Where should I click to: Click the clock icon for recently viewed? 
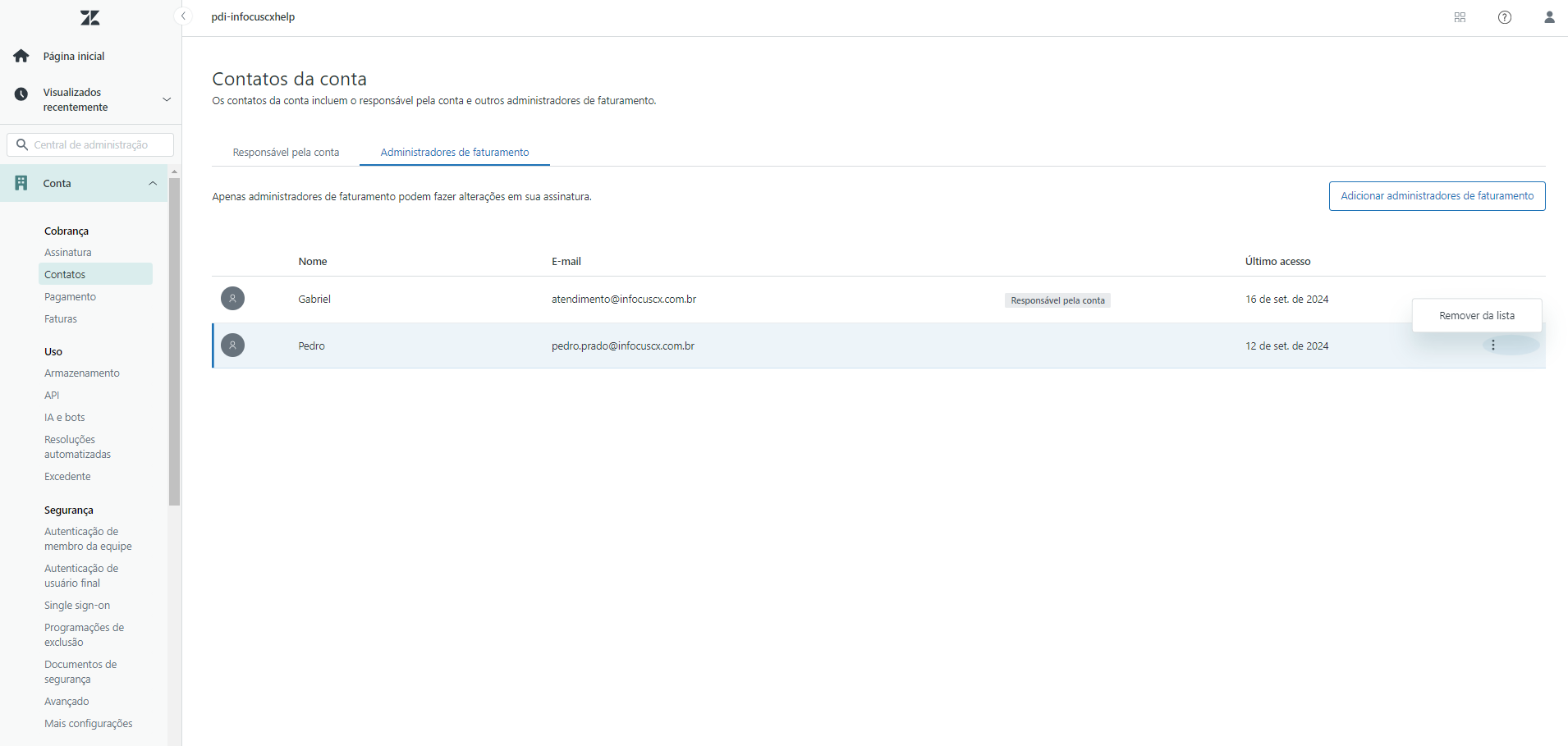pyautogui.click(x=21, y=94)
